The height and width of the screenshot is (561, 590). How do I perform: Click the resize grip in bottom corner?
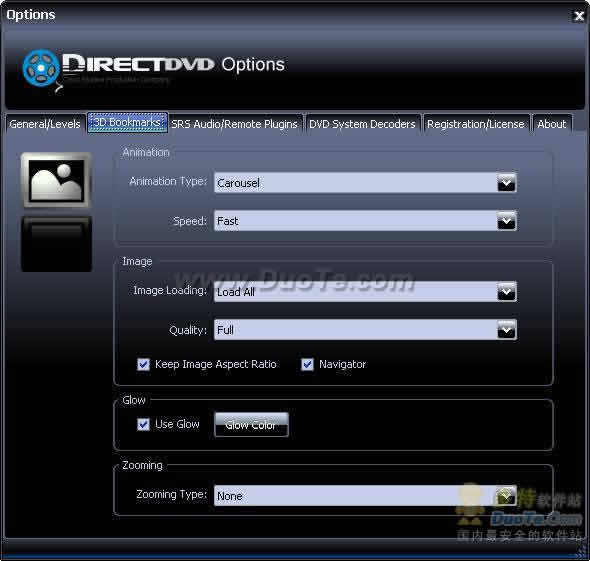coord(582,552)
